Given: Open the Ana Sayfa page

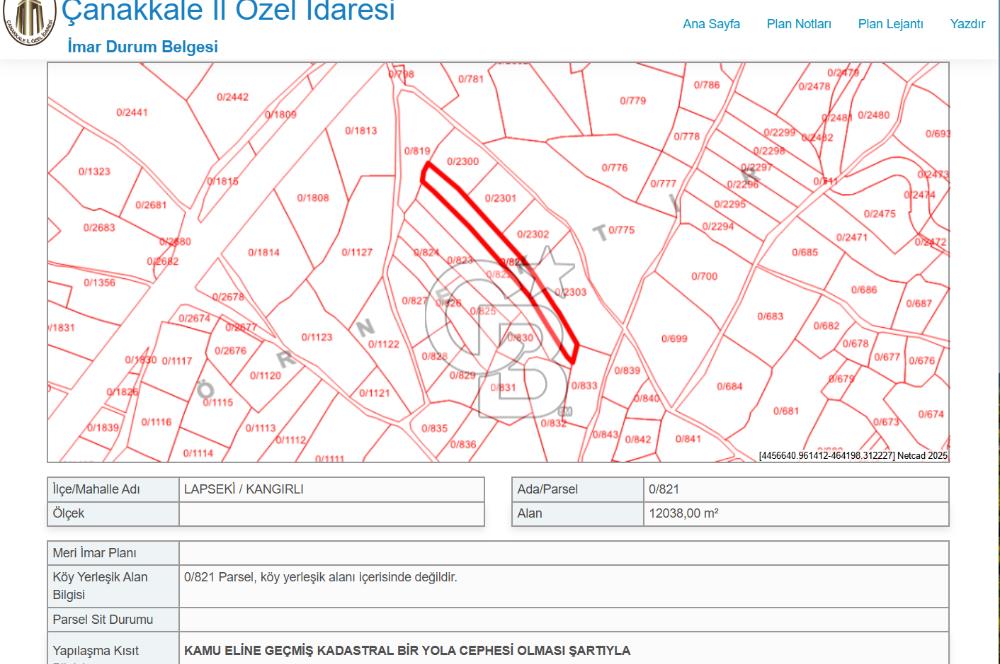Looking at the screenshot, I should click(711, 24).
